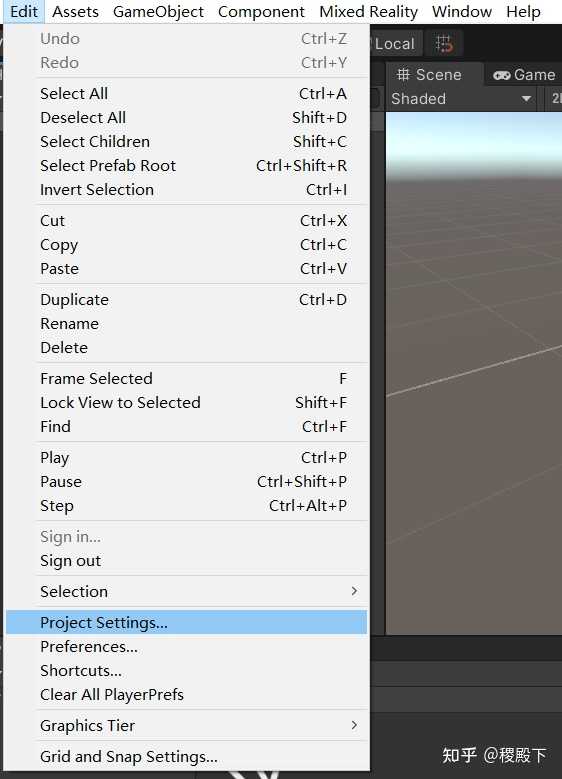This screenshot has height=779, width=562.
Task: Open the Assets menu
Action: (x=75, y=11)
